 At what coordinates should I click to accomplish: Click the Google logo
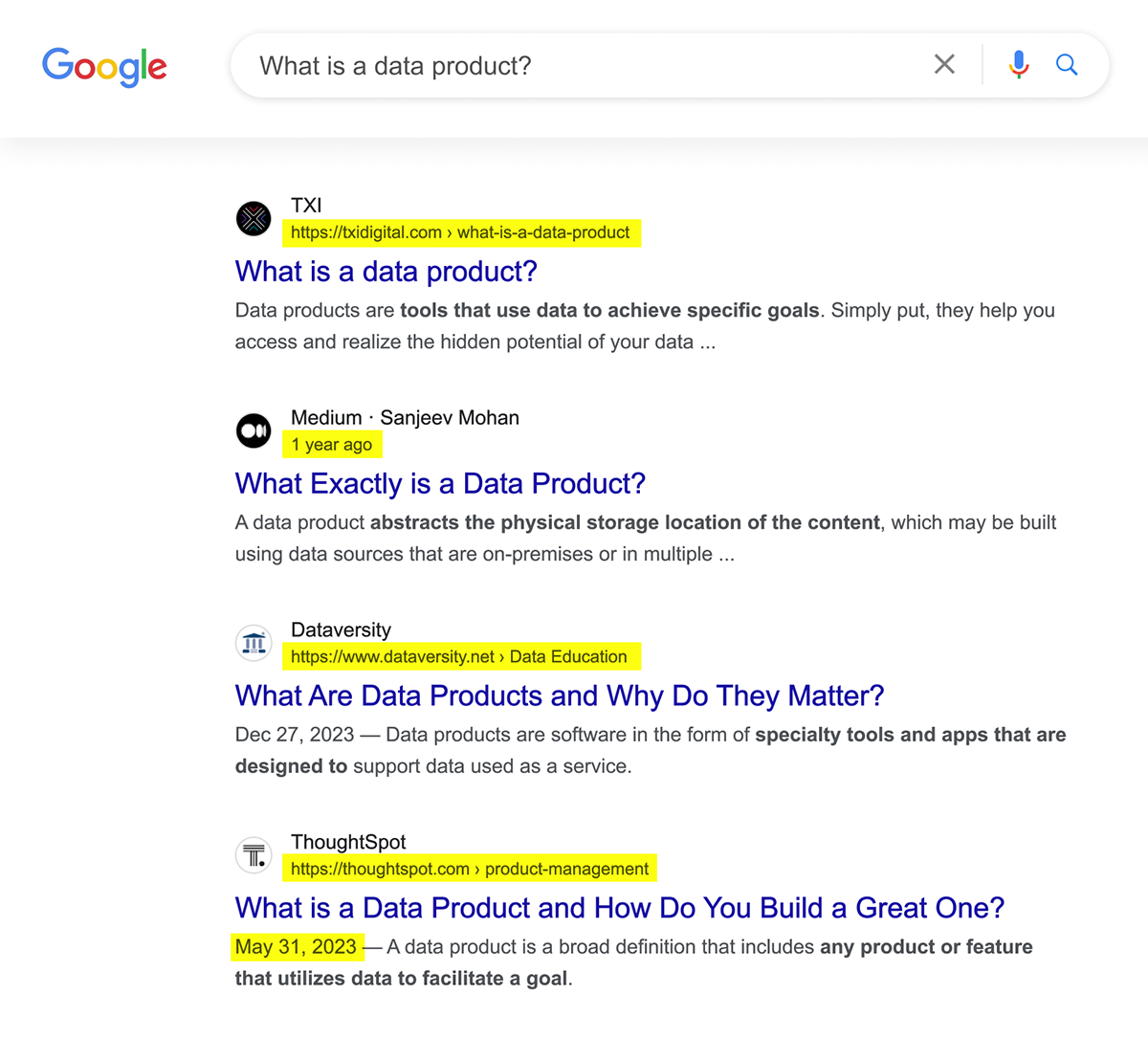104,66
